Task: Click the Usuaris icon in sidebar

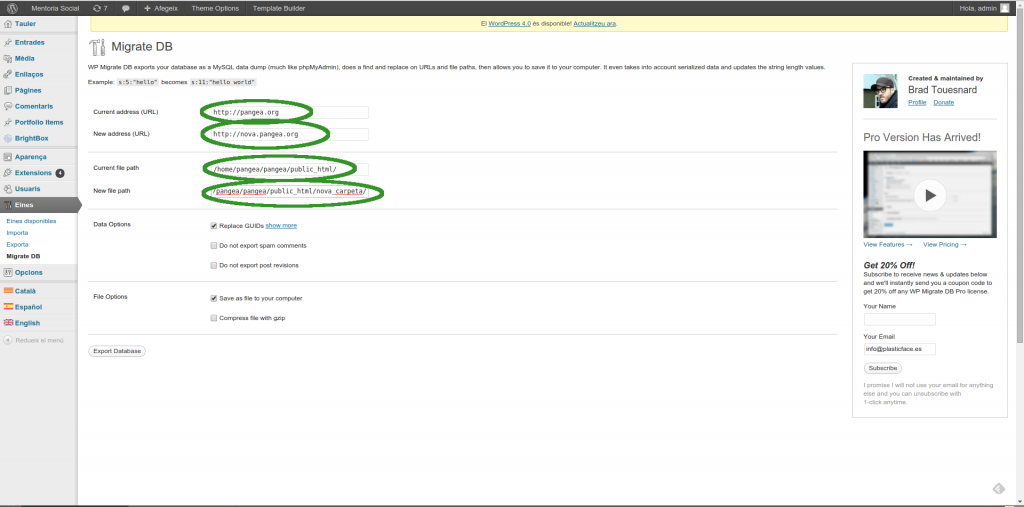Action: [x=7, y=189]
